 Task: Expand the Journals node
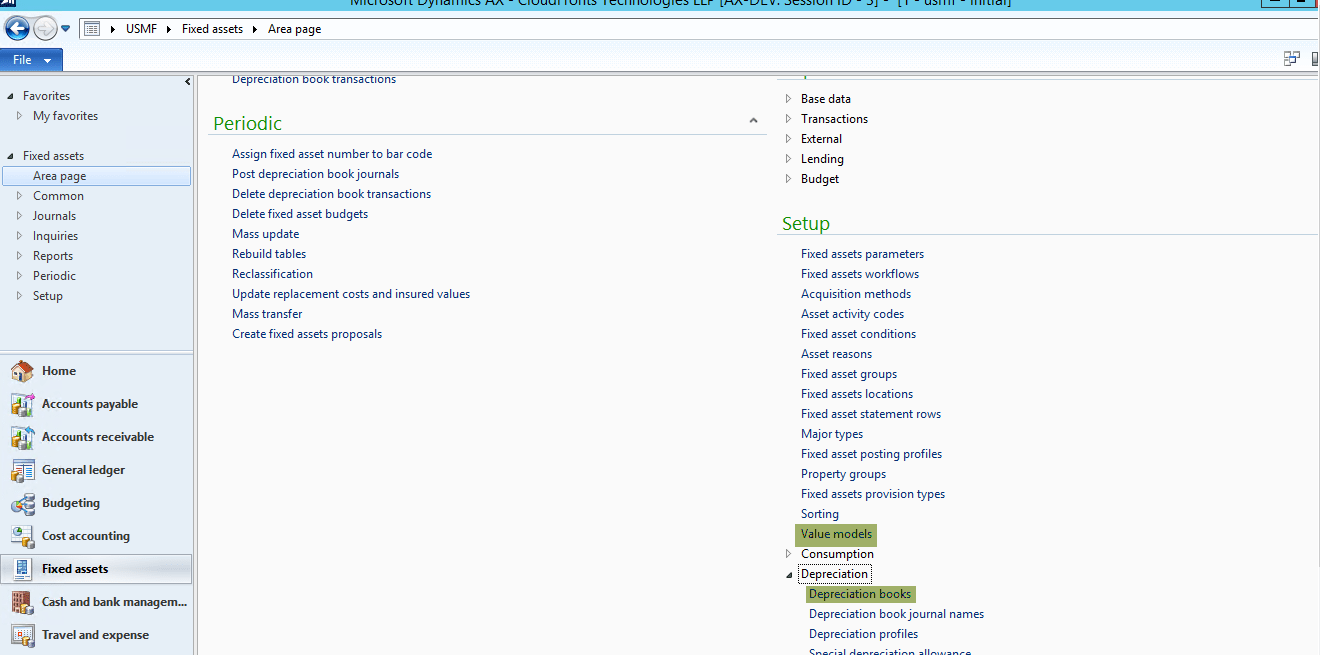19,216
